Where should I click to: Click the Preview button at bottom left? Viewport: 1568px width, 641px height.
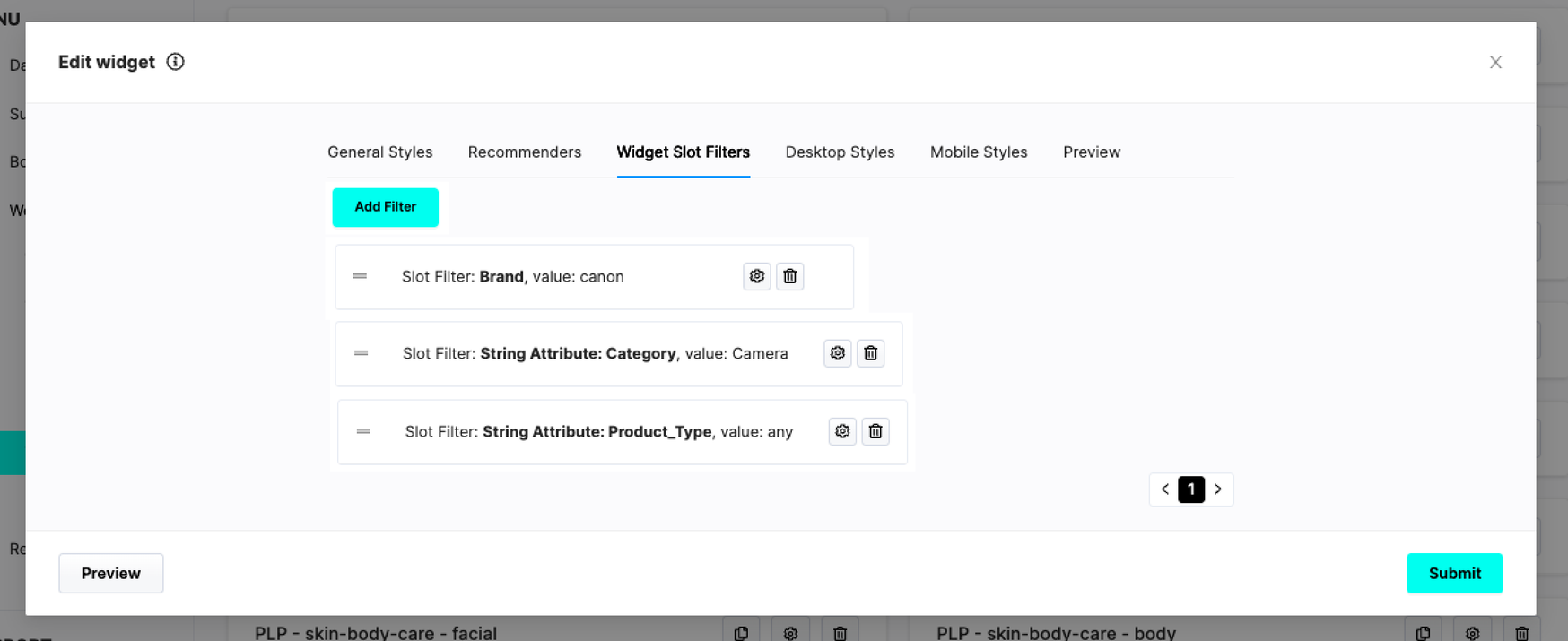pos(111,573)
